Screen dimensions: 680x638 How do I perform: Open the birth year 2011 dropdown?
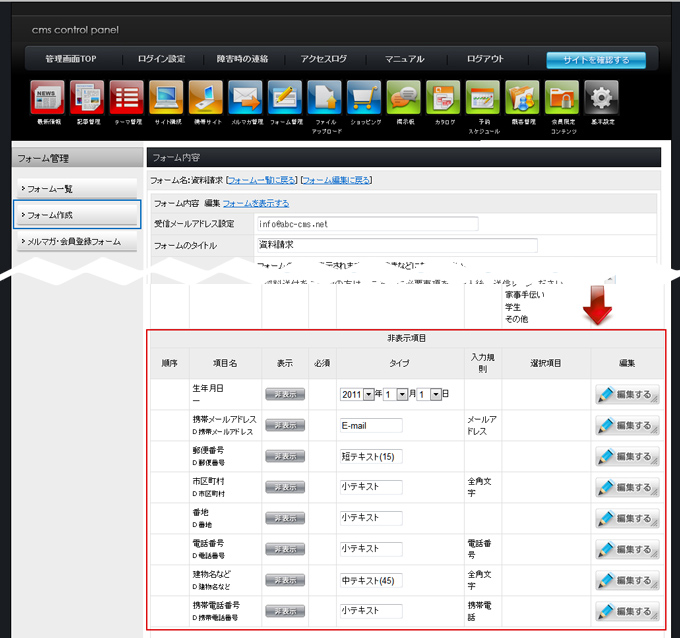click(355, 395)
